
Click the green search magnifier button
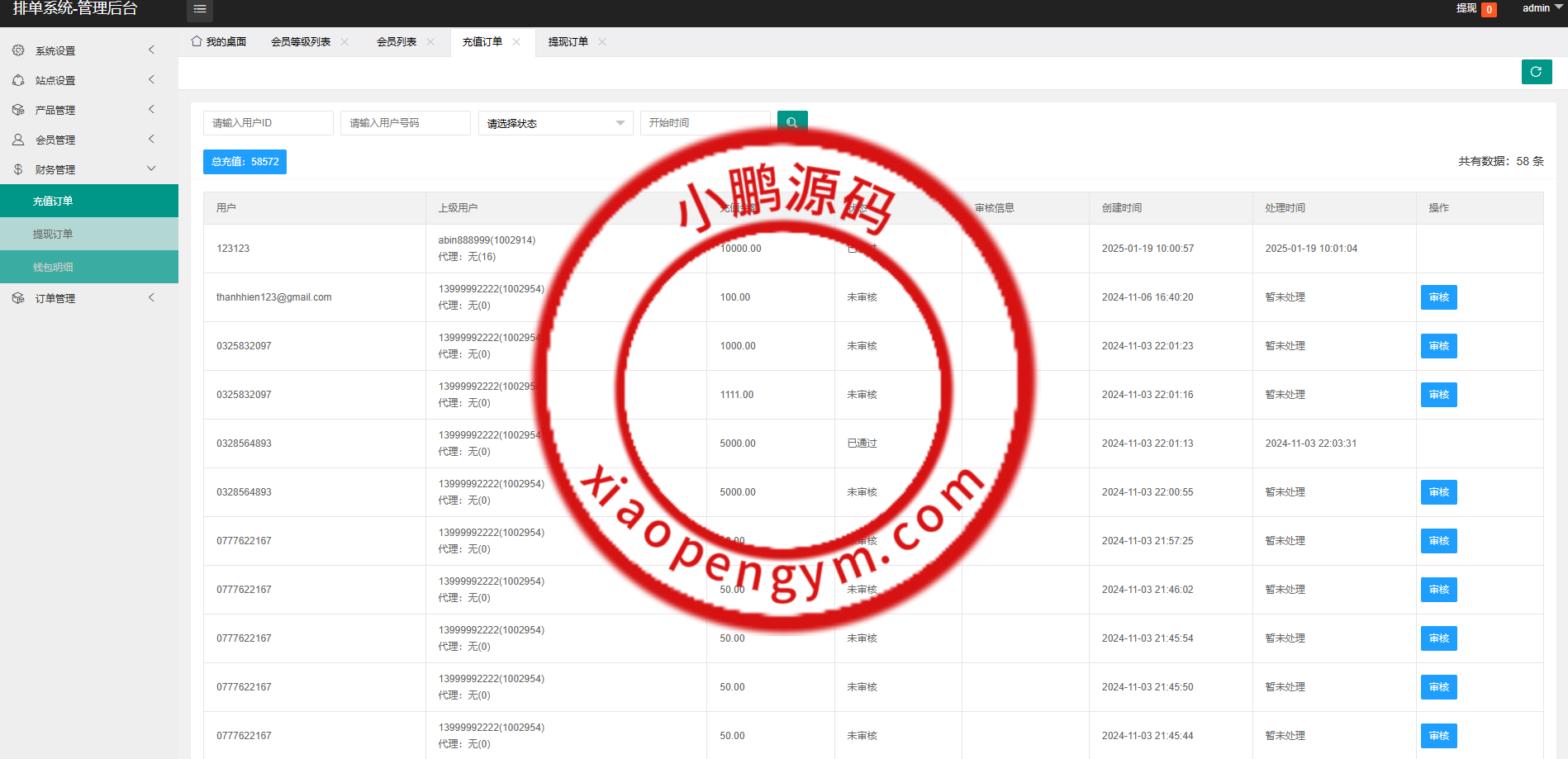pos(791,122)
